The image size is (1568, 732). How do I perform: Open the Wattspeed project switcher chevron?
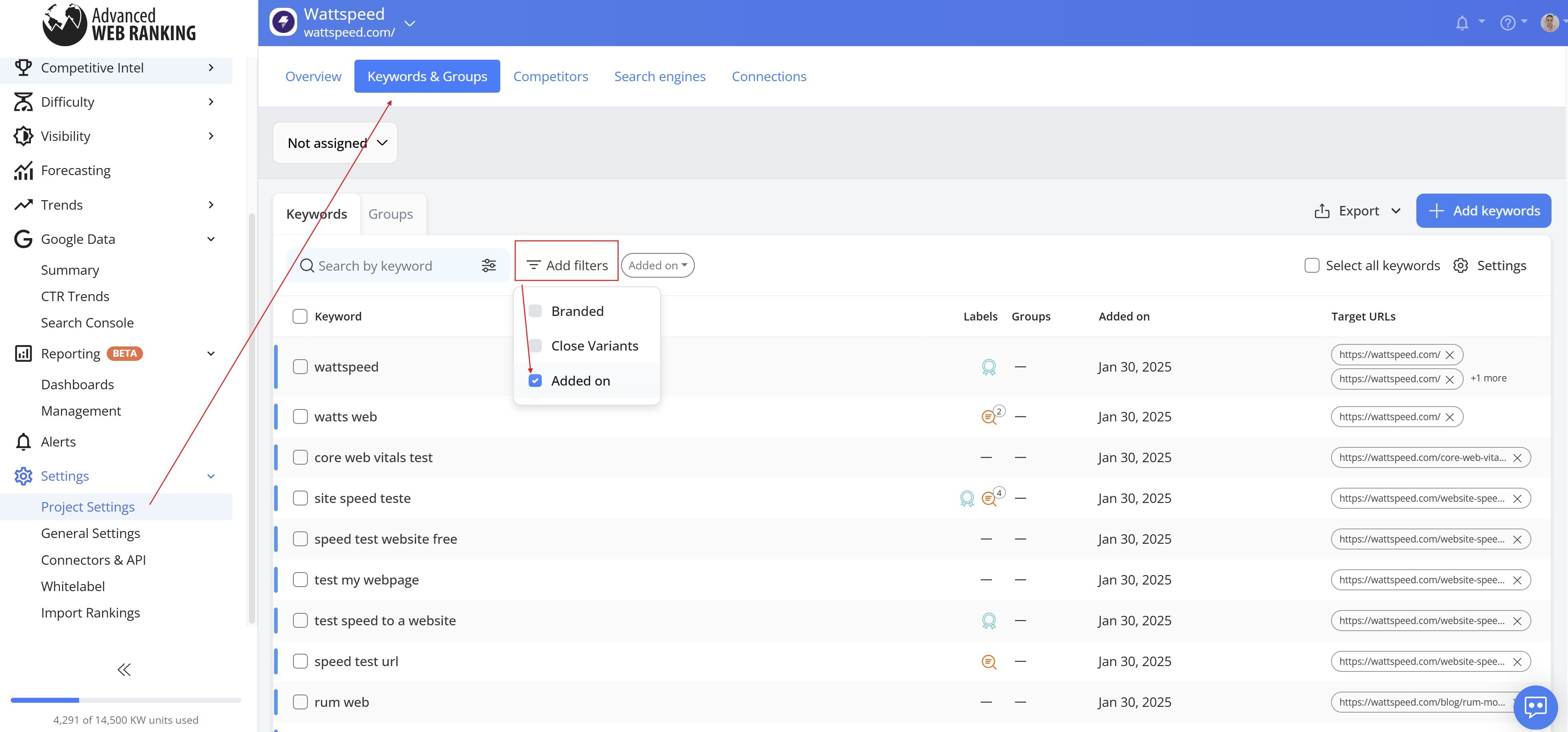[x=410, y=23]
